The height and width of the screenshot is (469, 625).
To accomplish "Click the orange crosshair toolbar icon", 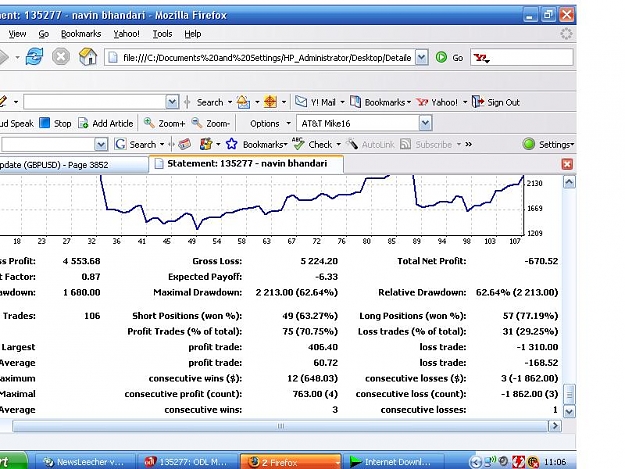I will click(270, 102).
